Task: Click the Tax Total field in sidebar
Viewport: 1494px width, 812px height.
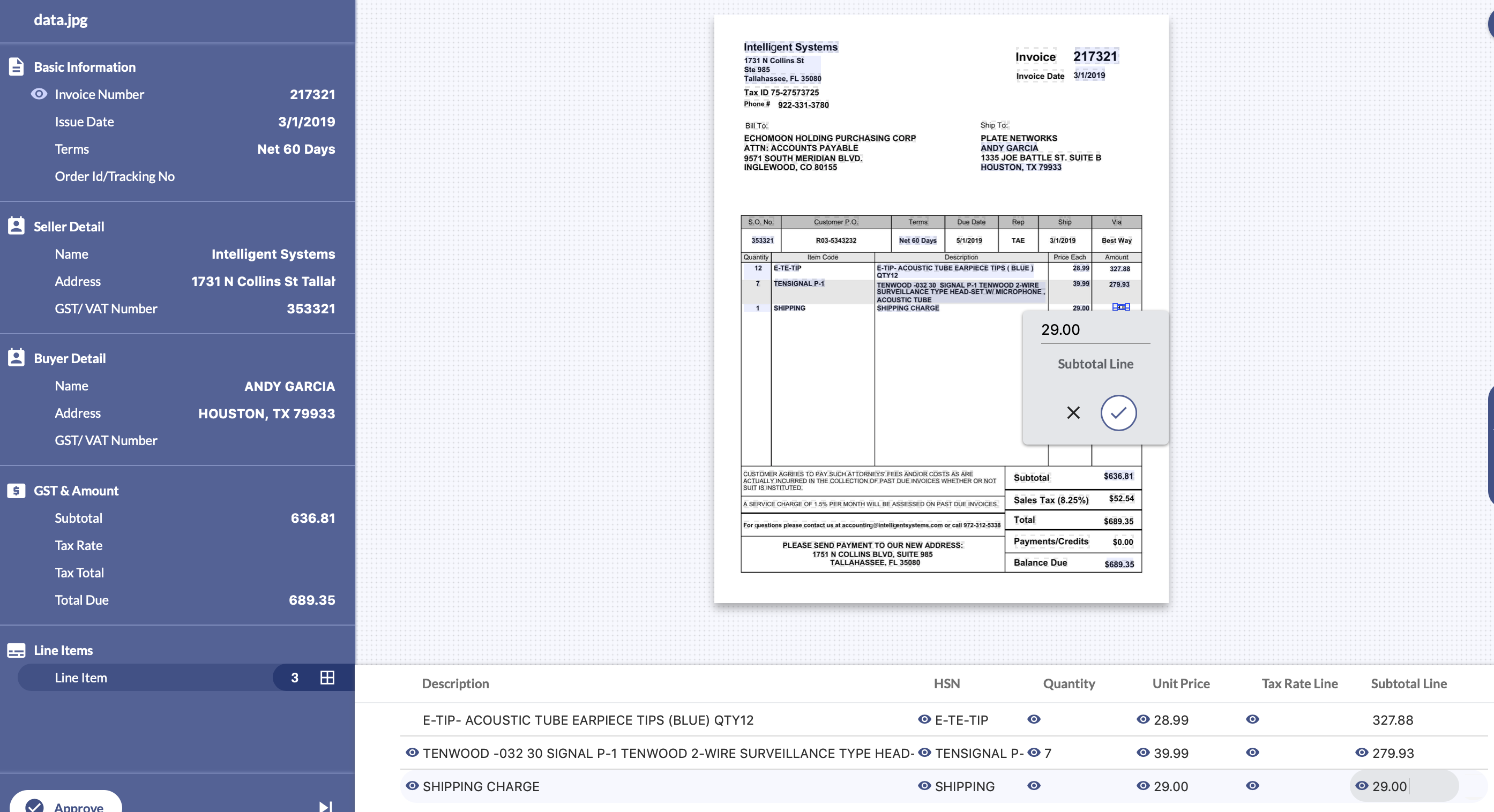Action: pyautogui.click(x=195, y=573)
